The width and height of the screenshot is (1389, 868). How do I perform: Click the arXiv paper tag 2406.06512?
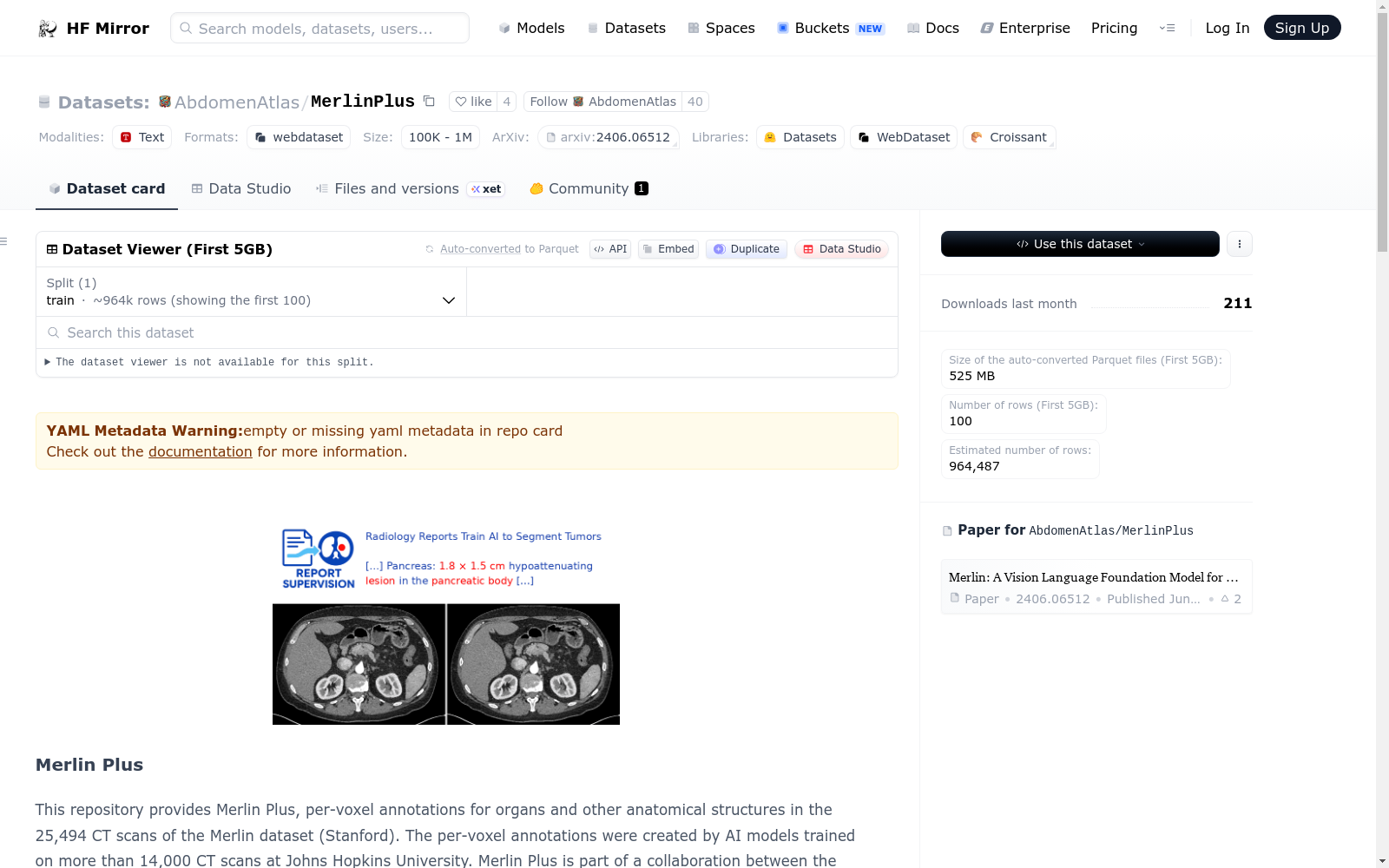point(608,137)
